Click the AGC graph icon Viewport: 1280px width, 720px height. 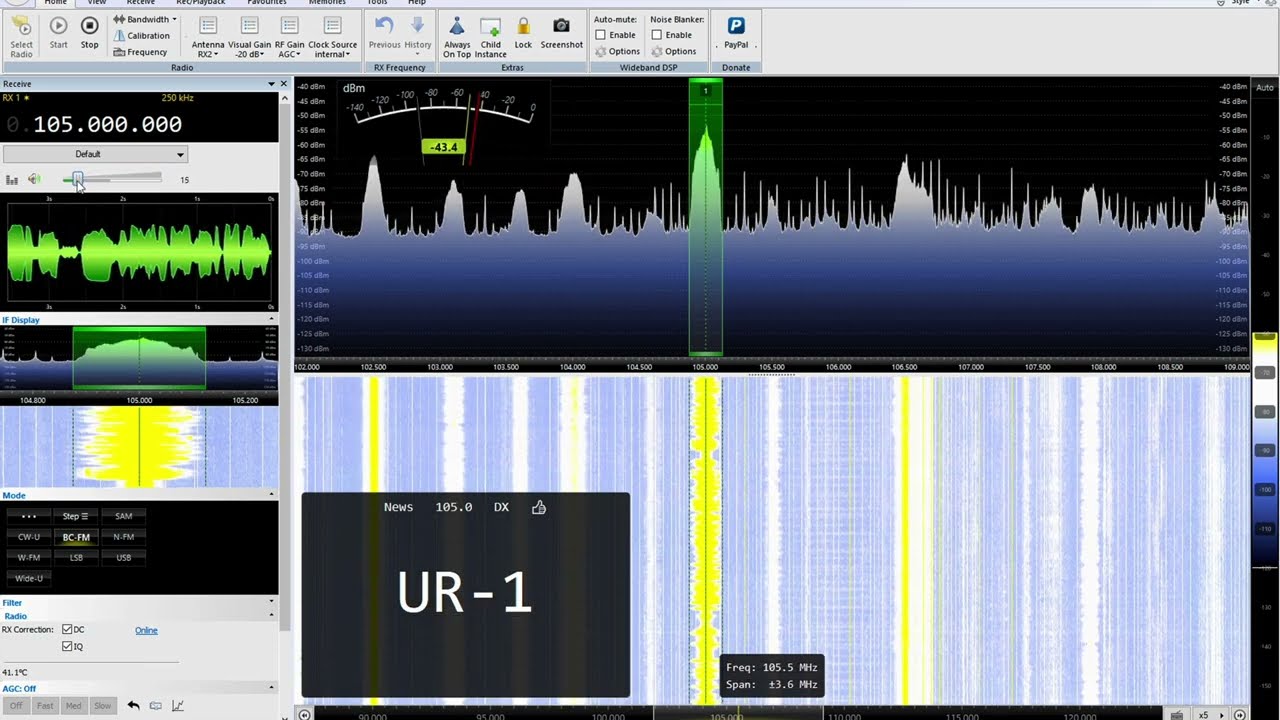(178, 706)
